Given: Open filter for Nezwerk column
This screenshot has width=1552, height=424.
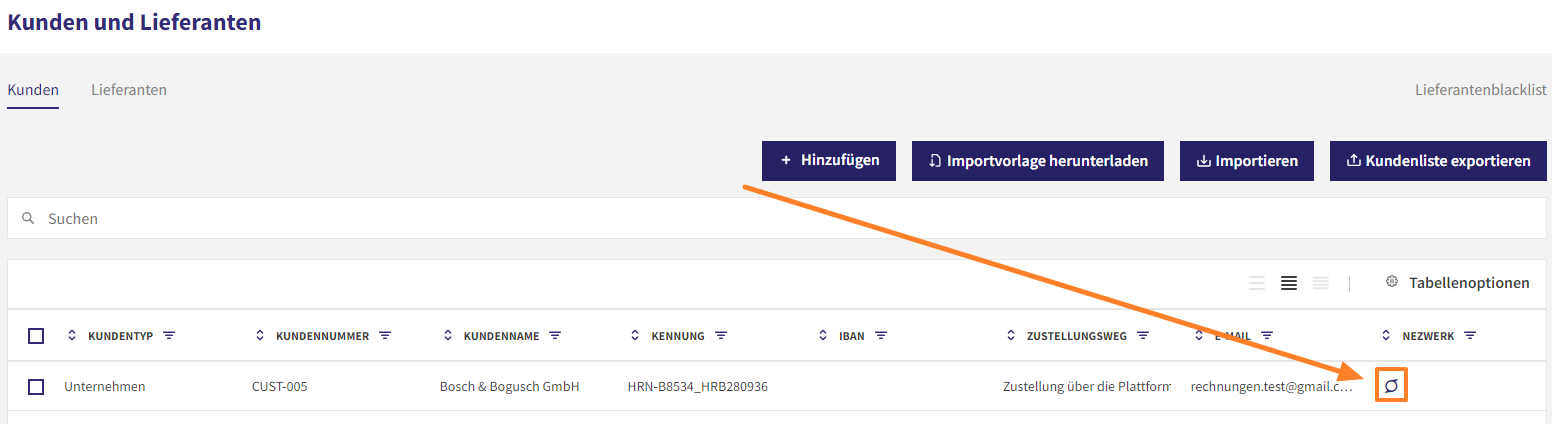Looking at the screenshot, I should pos(1470,336).
